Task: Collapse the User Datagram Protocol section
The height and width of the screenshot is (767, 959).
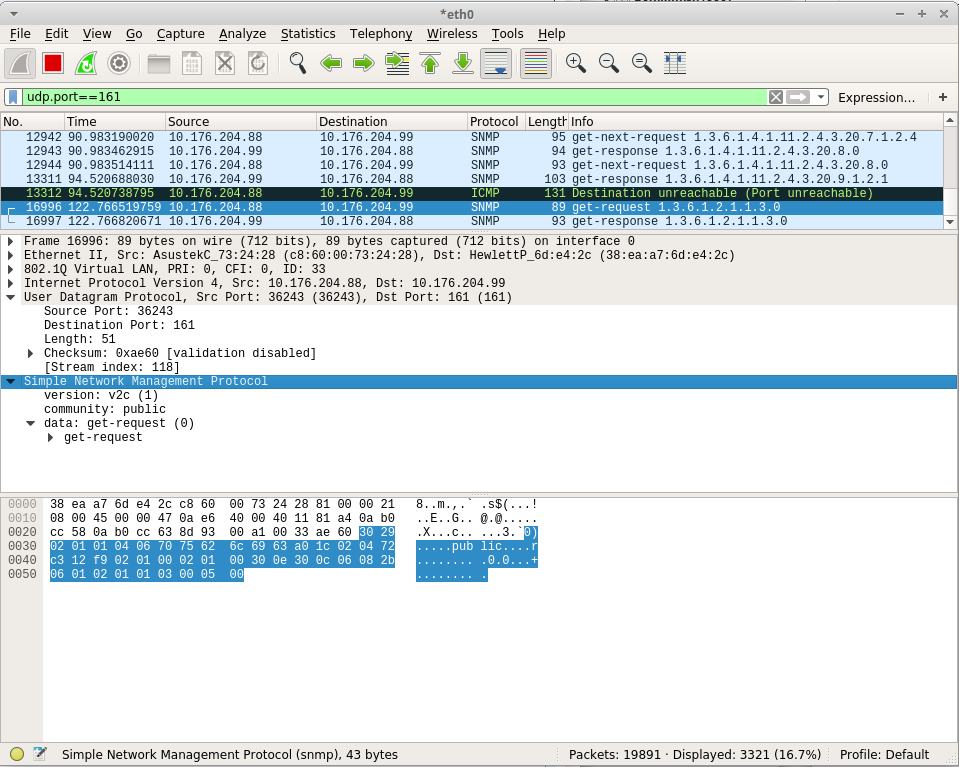Action: (11, 298)
